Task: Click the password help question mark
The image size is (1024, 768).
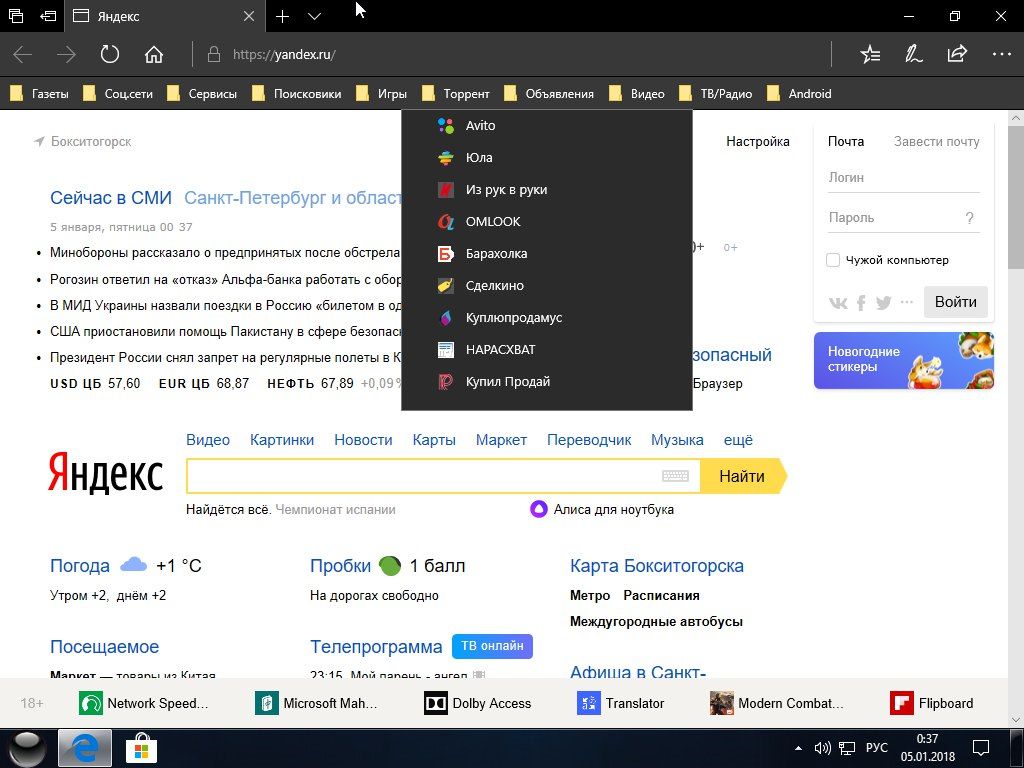Action: pyautogui.click(x=970, y=218)
